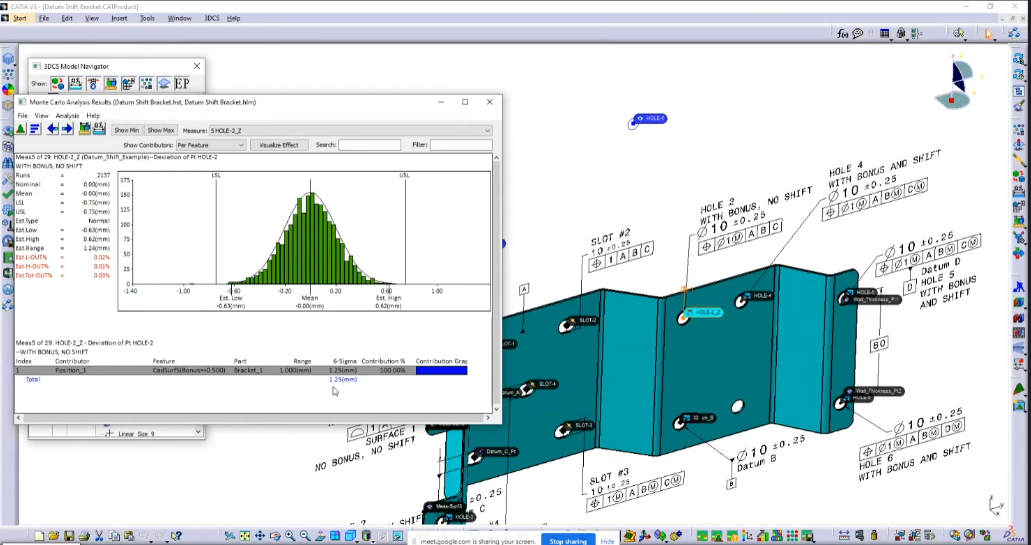Click vertical scrollbar of Monte Carlo results

pyautogui.click(x=496, y=283)
